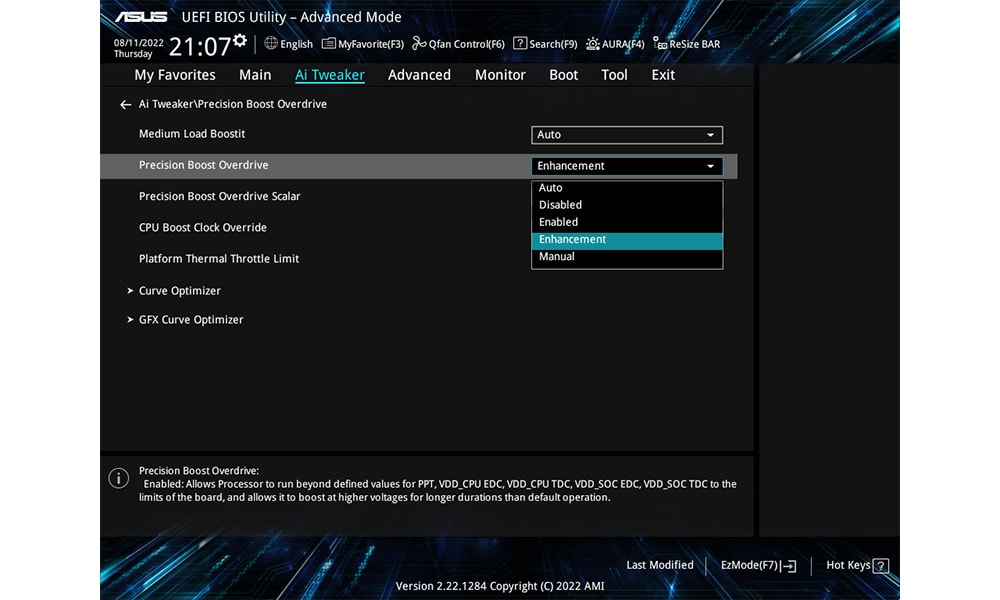This screenshot has width=1000, height=600.
Task: Open Qfan Control fan icon
Action: [419, 43]
